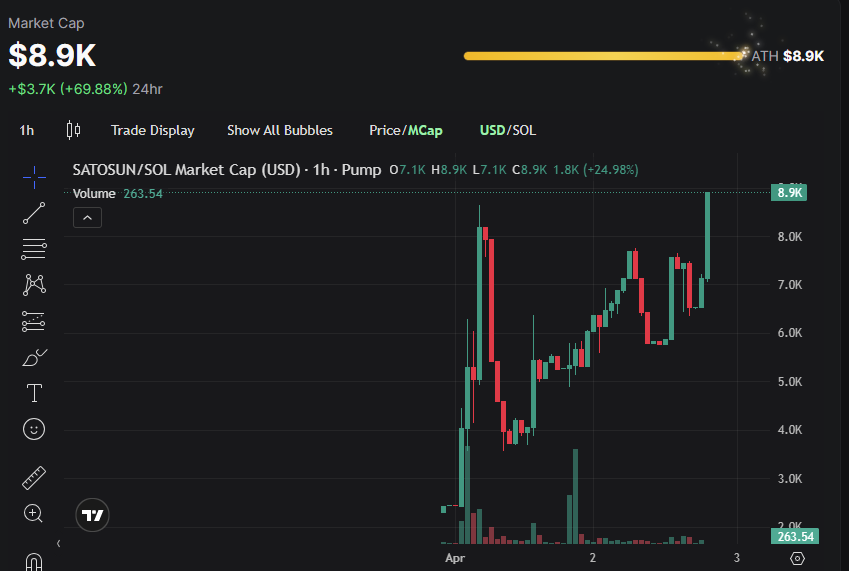The image size is (849, 571).
Task: Select the brush drawing tool
Action: point(34,357)
